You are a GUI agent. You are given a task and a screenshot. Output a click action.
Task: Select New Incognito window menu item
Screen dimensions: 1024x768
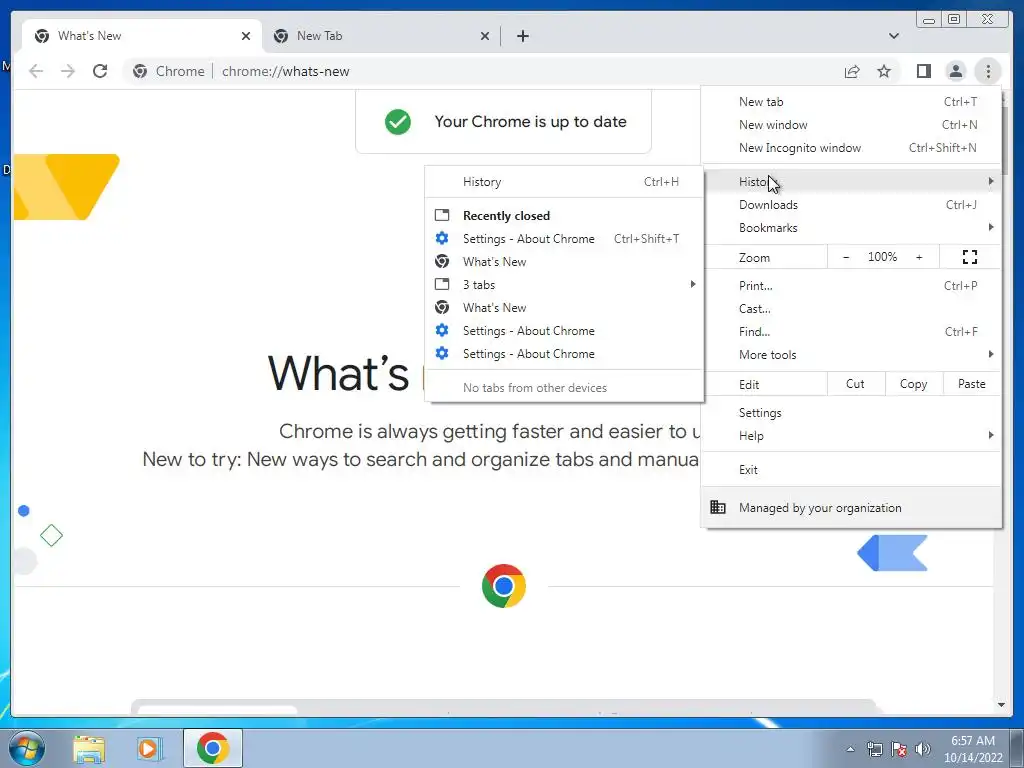(x=852, y=148)
